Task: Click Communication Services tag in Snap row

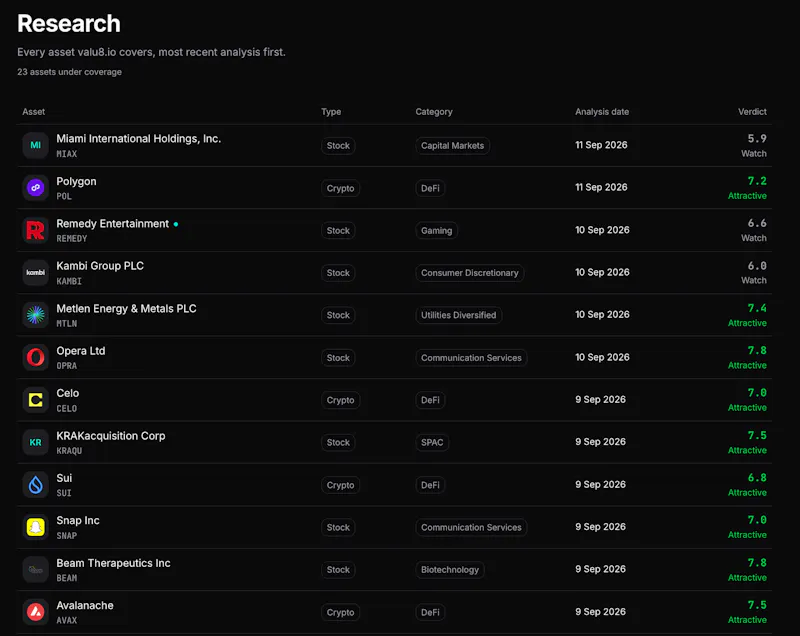Action: click(471, 527)
